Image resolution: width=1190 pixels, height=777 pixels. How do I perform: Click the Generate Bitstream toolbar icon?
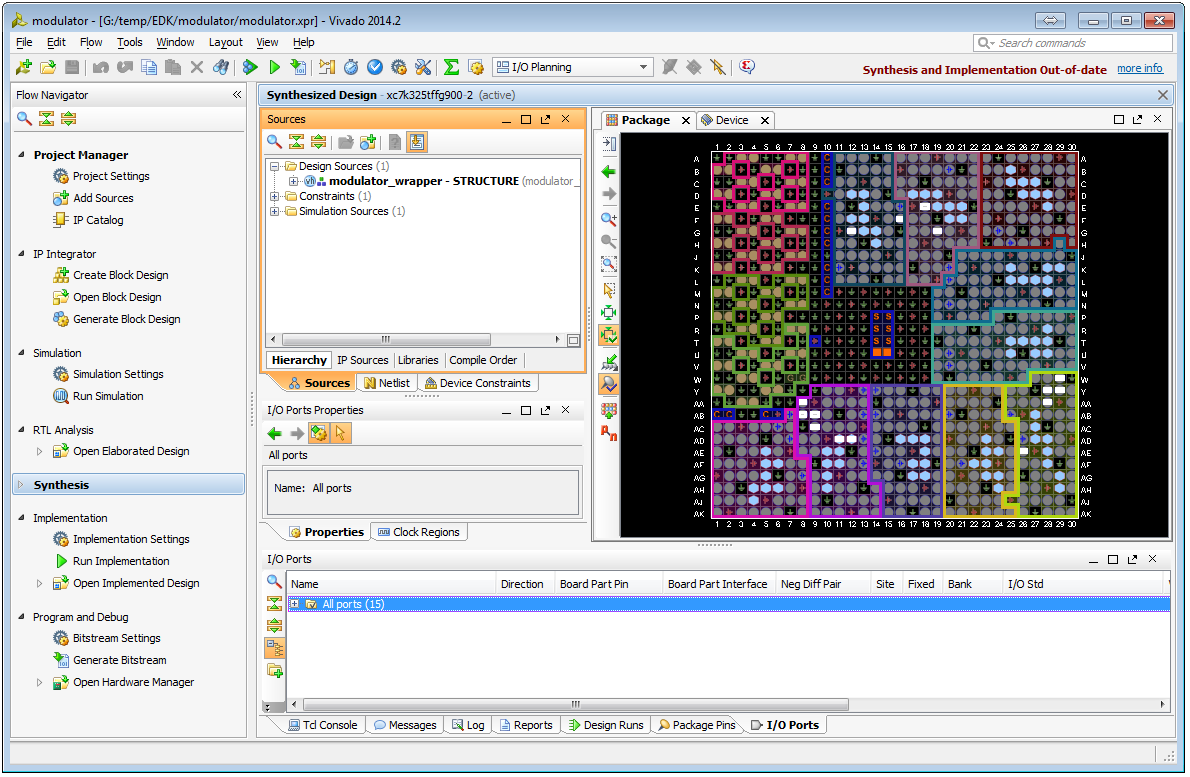click(298, 68)
